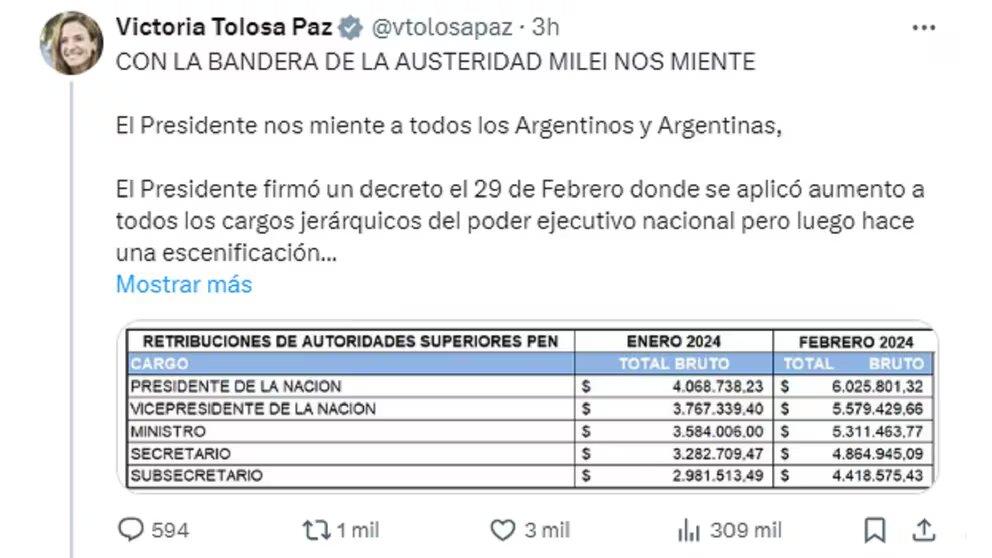992x558 pixels.
Task: Open the three-dot more options menu
Action: click(924, 28)
